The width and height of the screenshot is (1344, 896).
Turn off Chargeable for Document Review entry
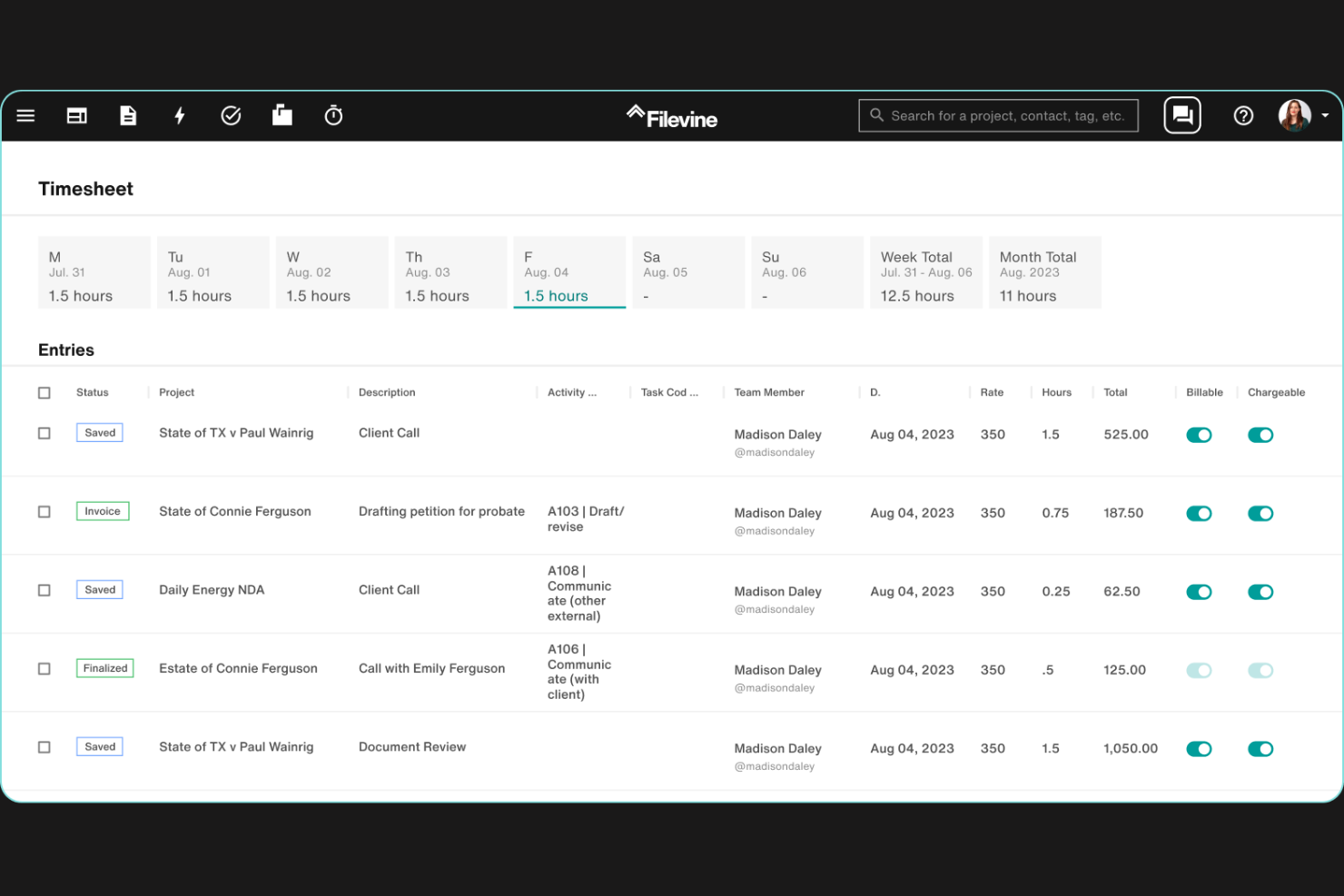(x=1260, y=749)
